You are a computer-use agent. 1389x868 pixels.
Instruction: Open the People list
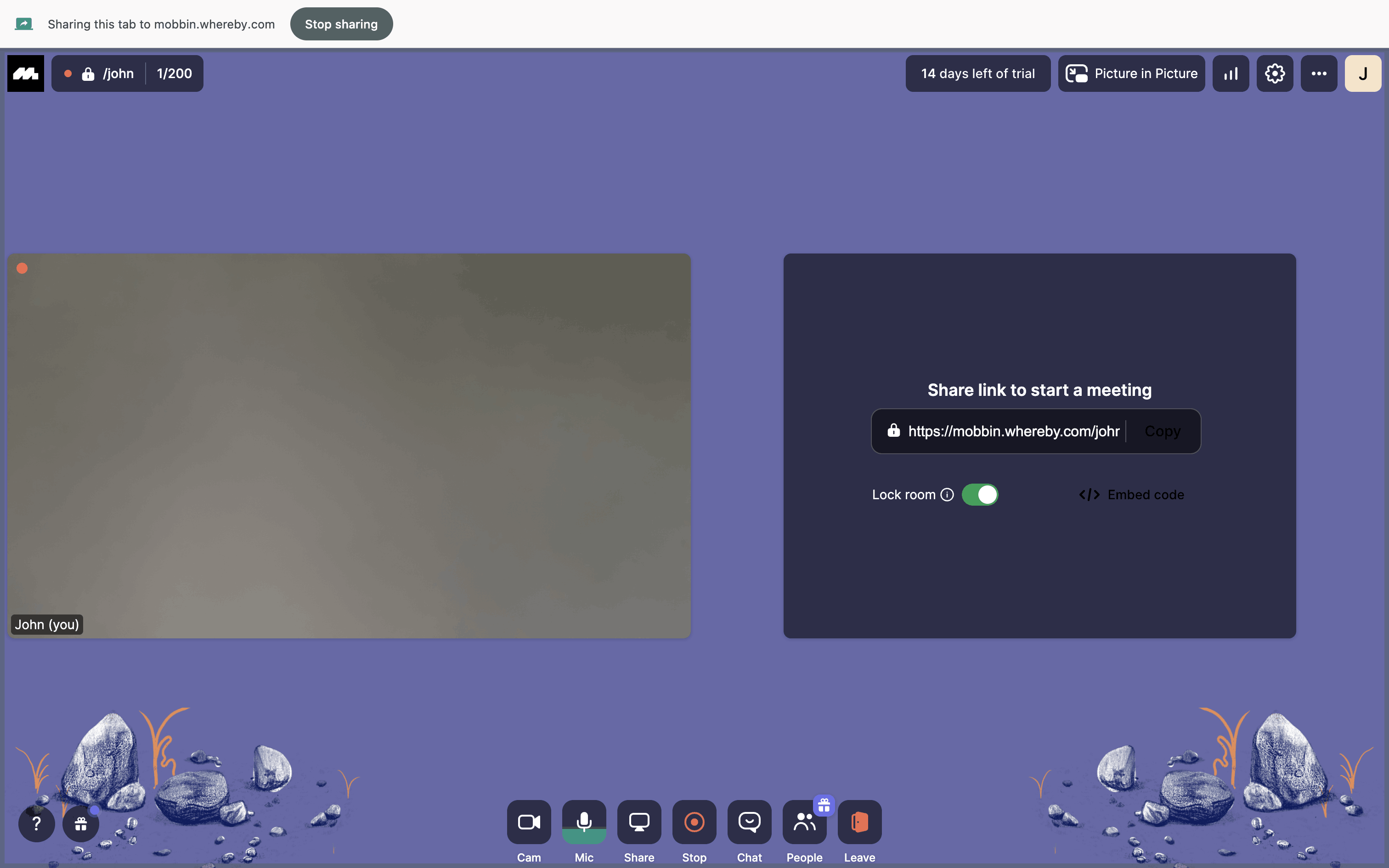pos(804,822)
